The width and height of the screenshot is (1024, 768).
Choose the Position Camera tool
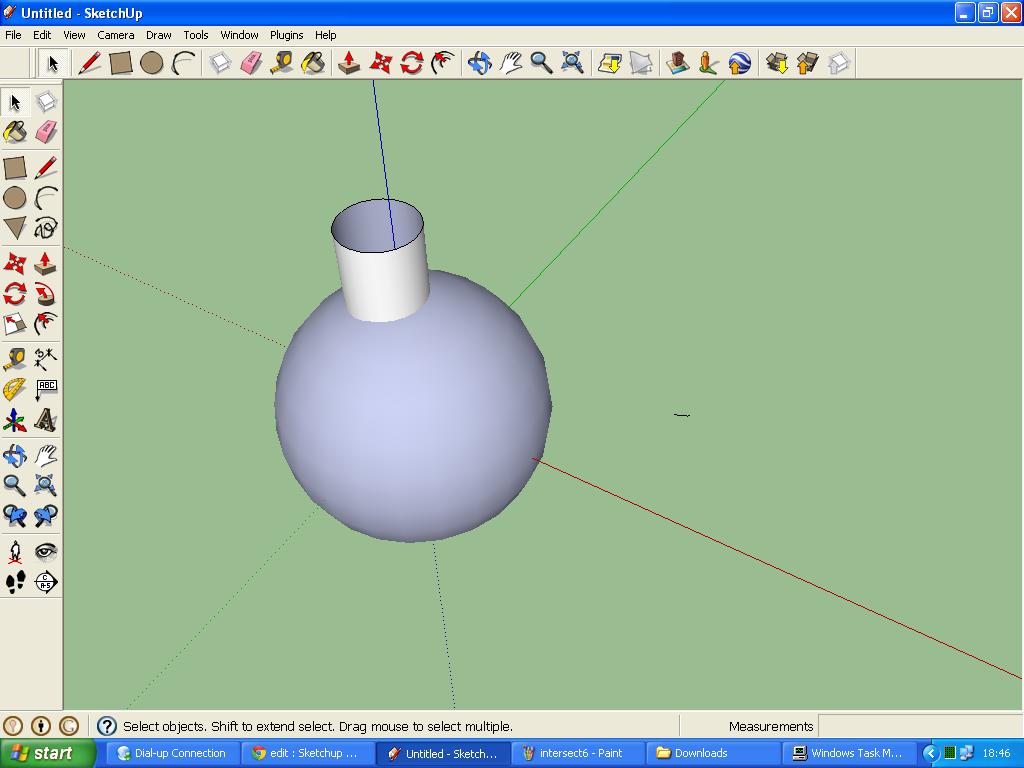[x=15, y=551]
